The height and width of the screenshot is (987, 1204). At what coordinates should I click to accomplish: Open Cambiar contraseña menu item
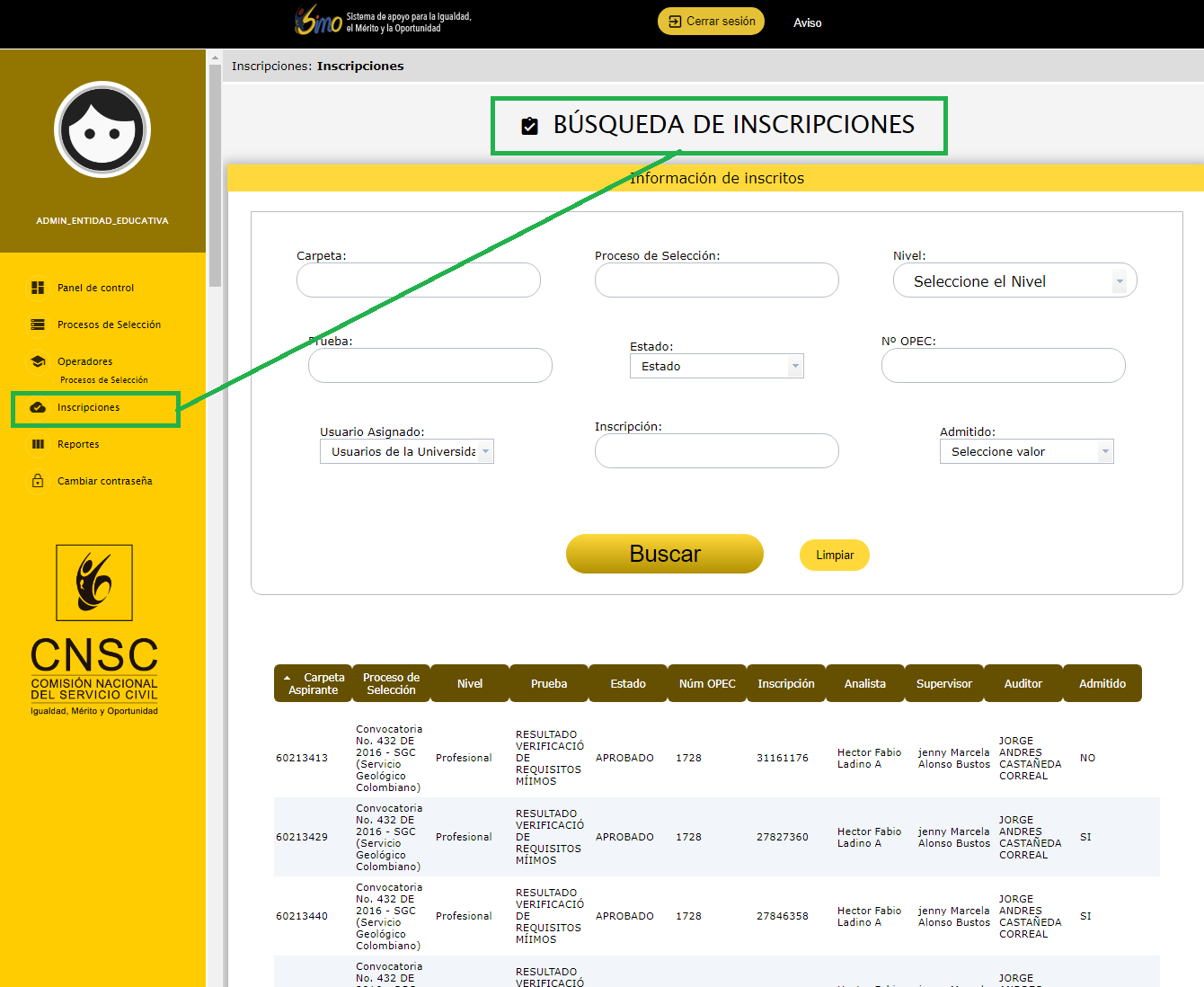coord(104,481)
